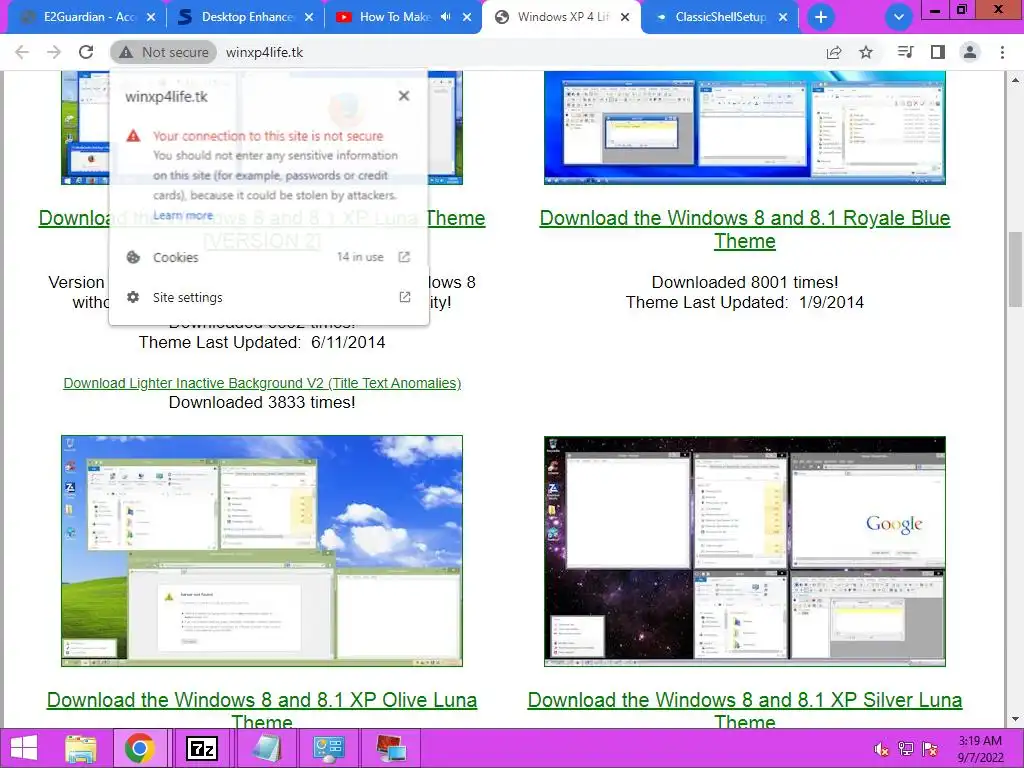Viewport: 1024px width, 768px height.
Task: Mute the audio on the YouTube tab
Action: point(445,17)
